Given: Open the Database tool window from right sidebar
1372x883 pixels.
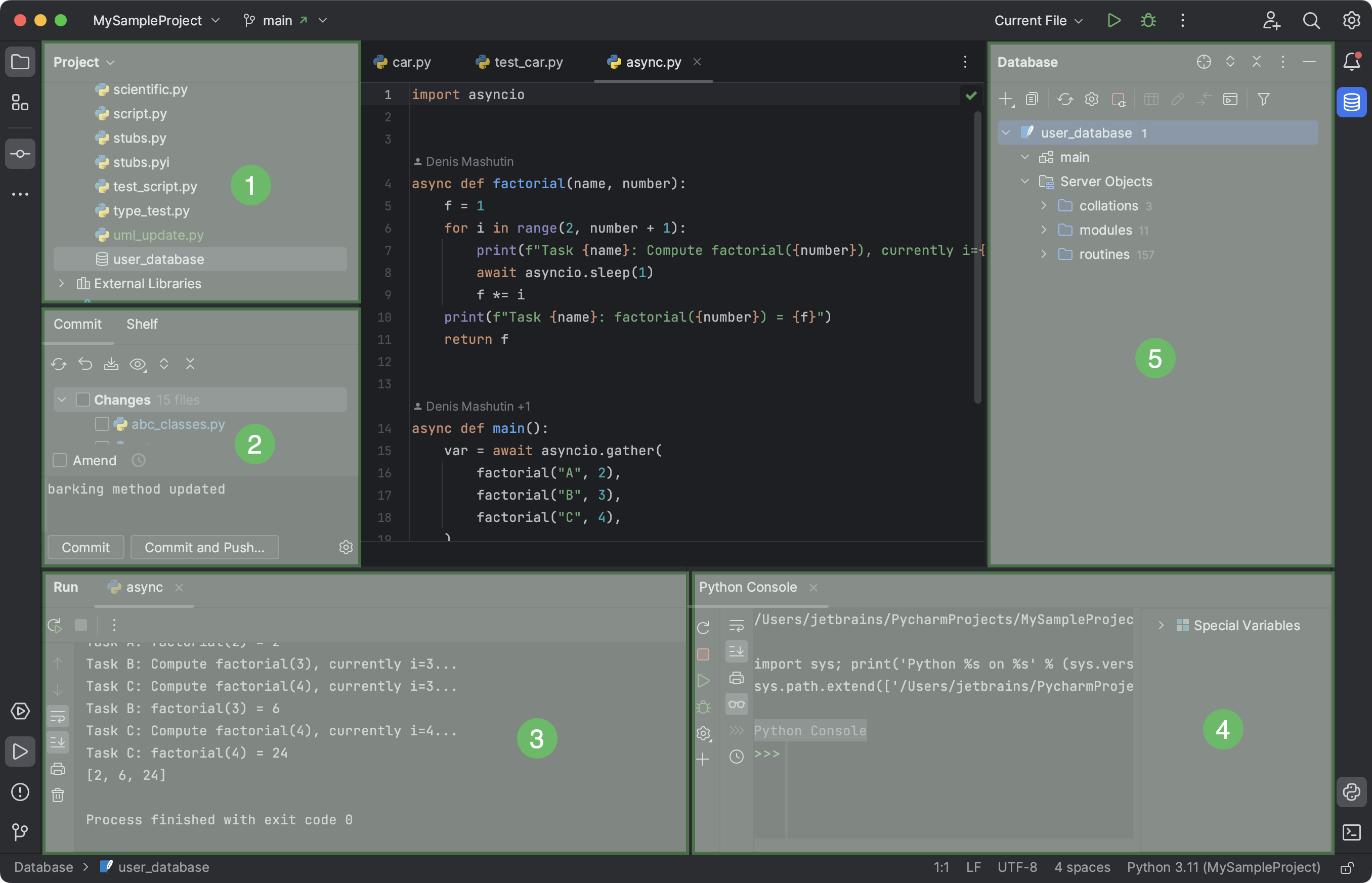Looking at the screenshot, I should (1352, 102).
